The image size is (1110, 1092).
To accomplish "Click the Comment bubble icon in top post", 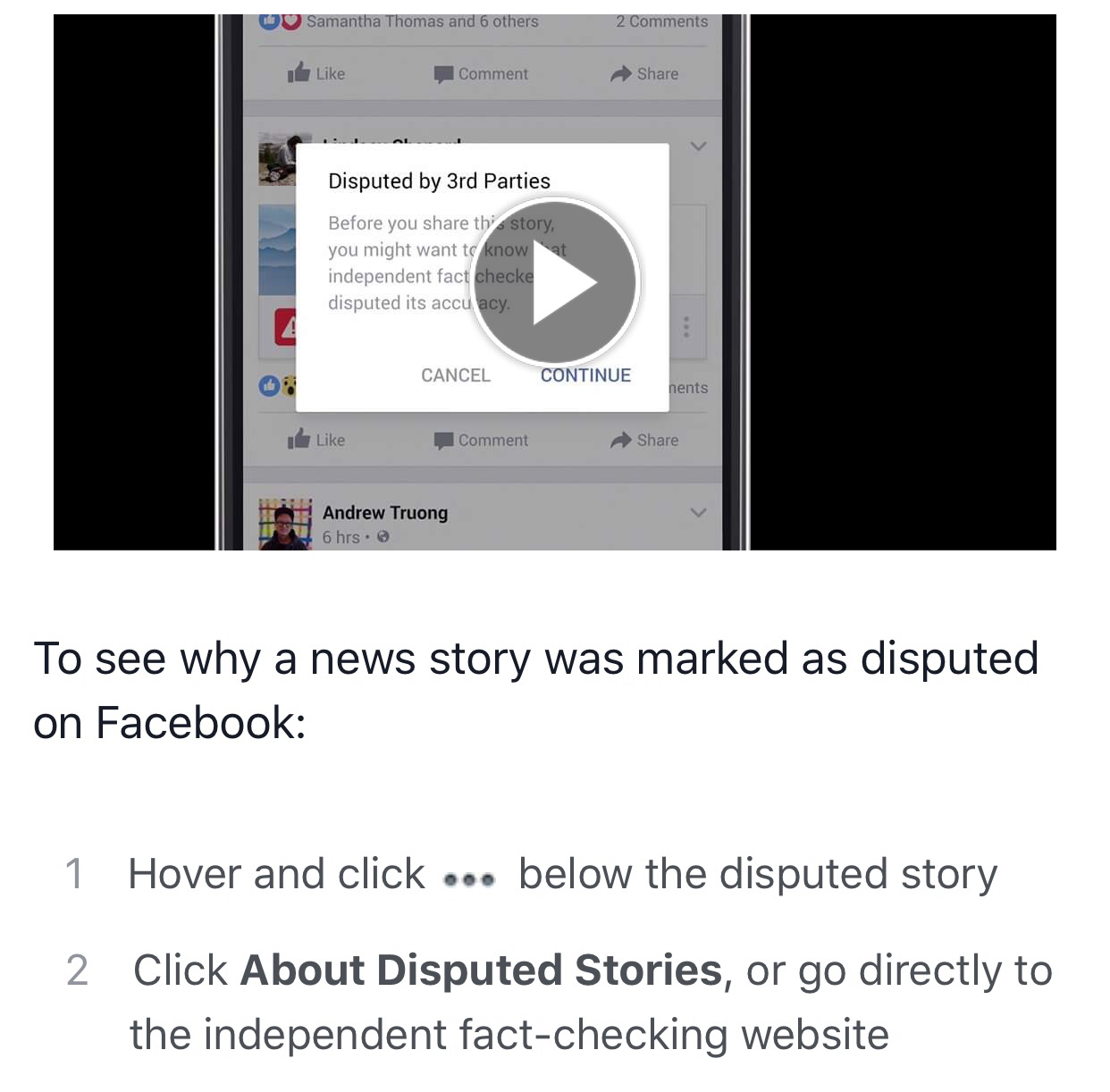I will (443, 74).
